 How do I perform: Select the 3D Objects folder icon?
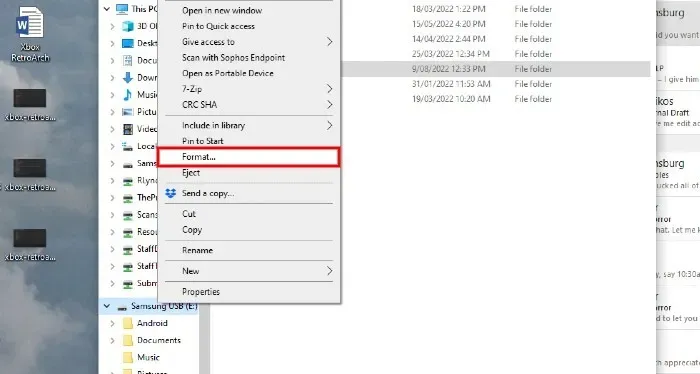click(x=128, y=26)
